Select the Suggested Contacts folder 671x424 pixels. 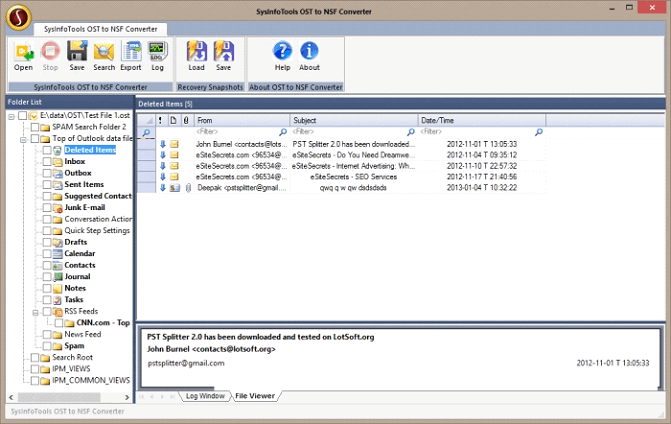(x=98, y=196)
